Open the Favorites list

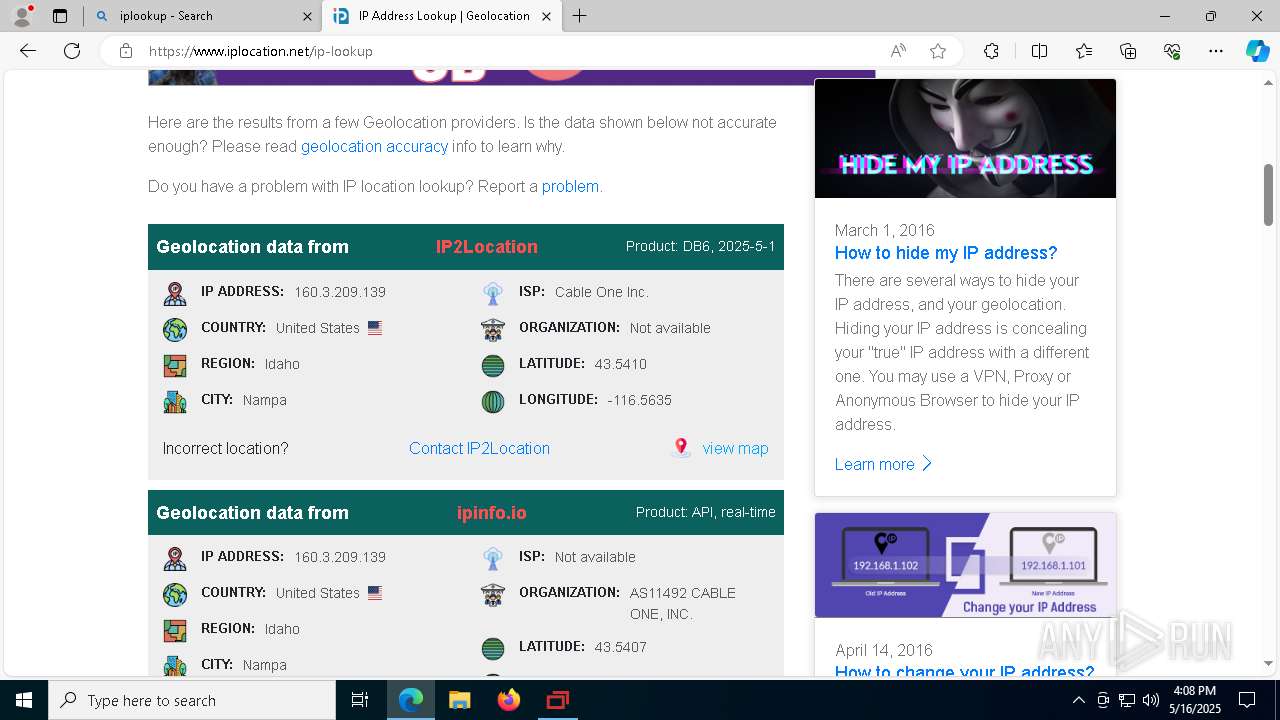(1084, 51)
